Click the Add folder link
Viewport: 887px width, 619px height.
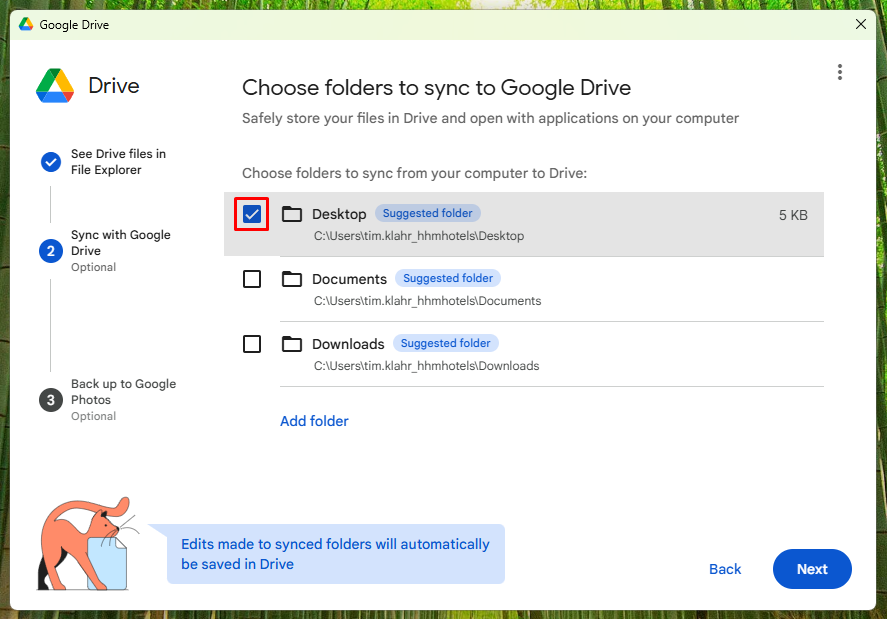314,421
